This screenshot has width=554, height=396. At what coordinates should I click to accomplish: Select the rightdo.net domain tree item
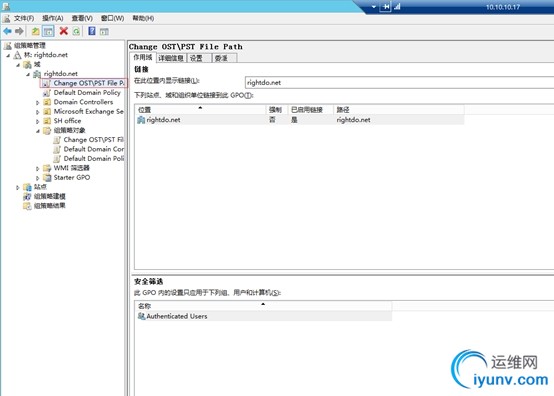[61, 73]
